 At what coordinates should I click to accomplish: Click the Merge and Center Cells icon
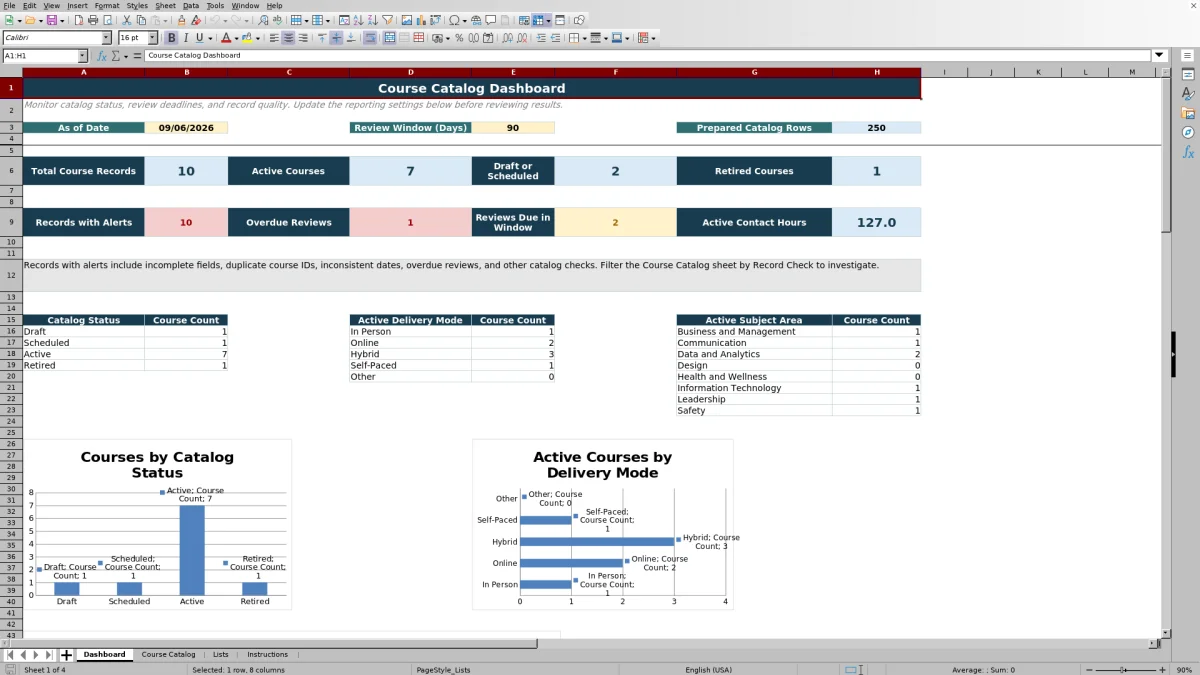[x=390, y=38]
